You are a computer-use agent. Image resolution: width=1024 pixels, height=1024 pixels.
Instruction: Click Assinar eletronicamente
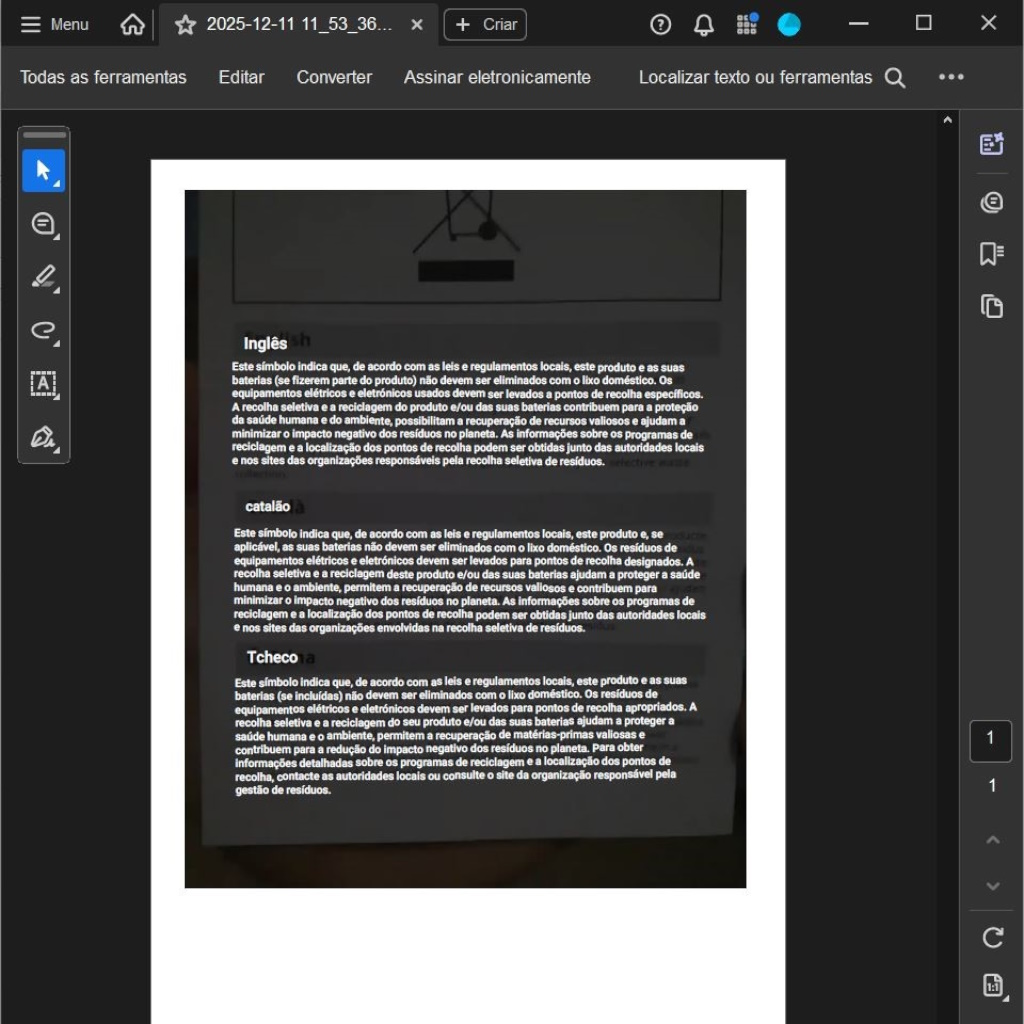[497, 77]
